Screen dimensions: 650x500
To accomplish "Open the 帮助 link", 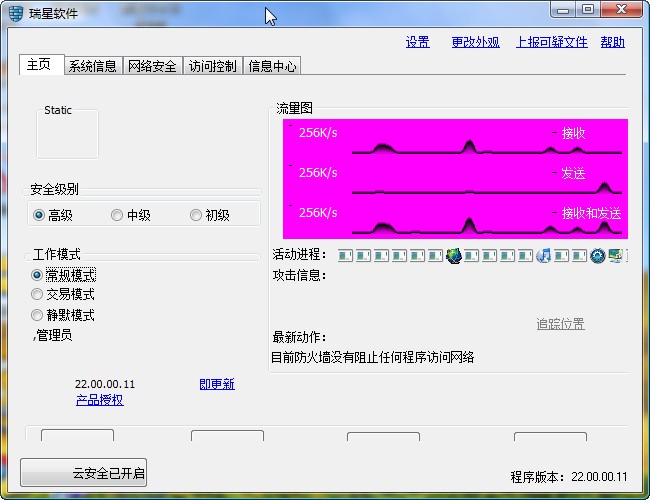I will coord(613,42).
